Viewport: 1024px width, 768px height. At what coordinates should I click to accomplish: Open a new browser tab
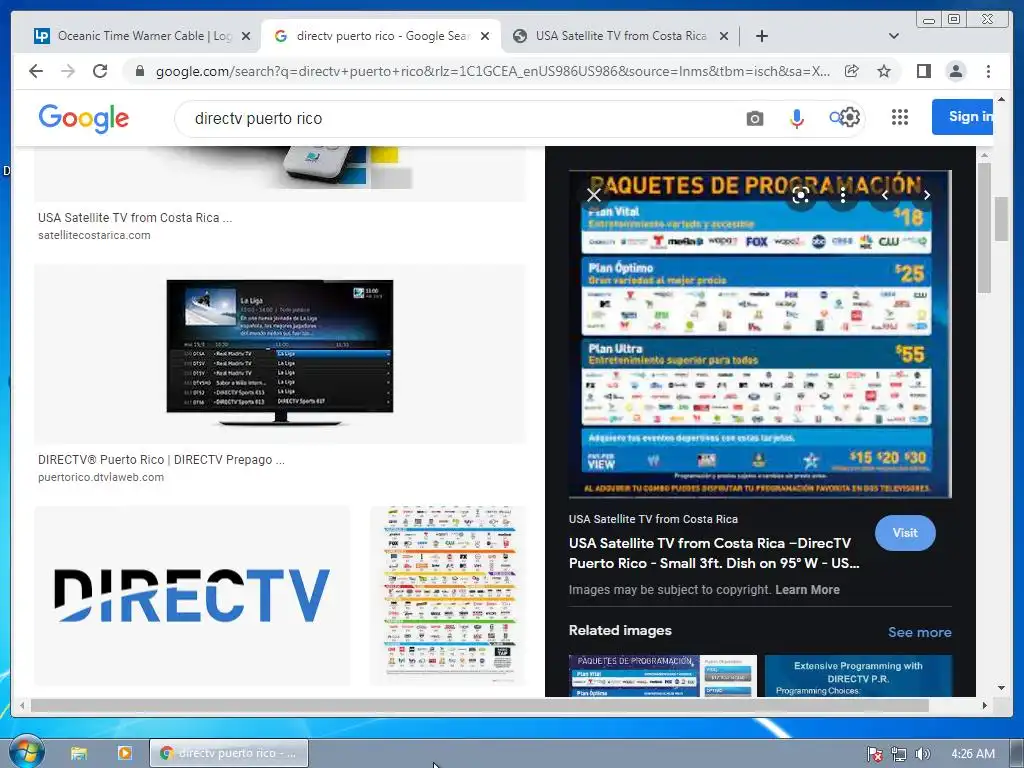761,36
